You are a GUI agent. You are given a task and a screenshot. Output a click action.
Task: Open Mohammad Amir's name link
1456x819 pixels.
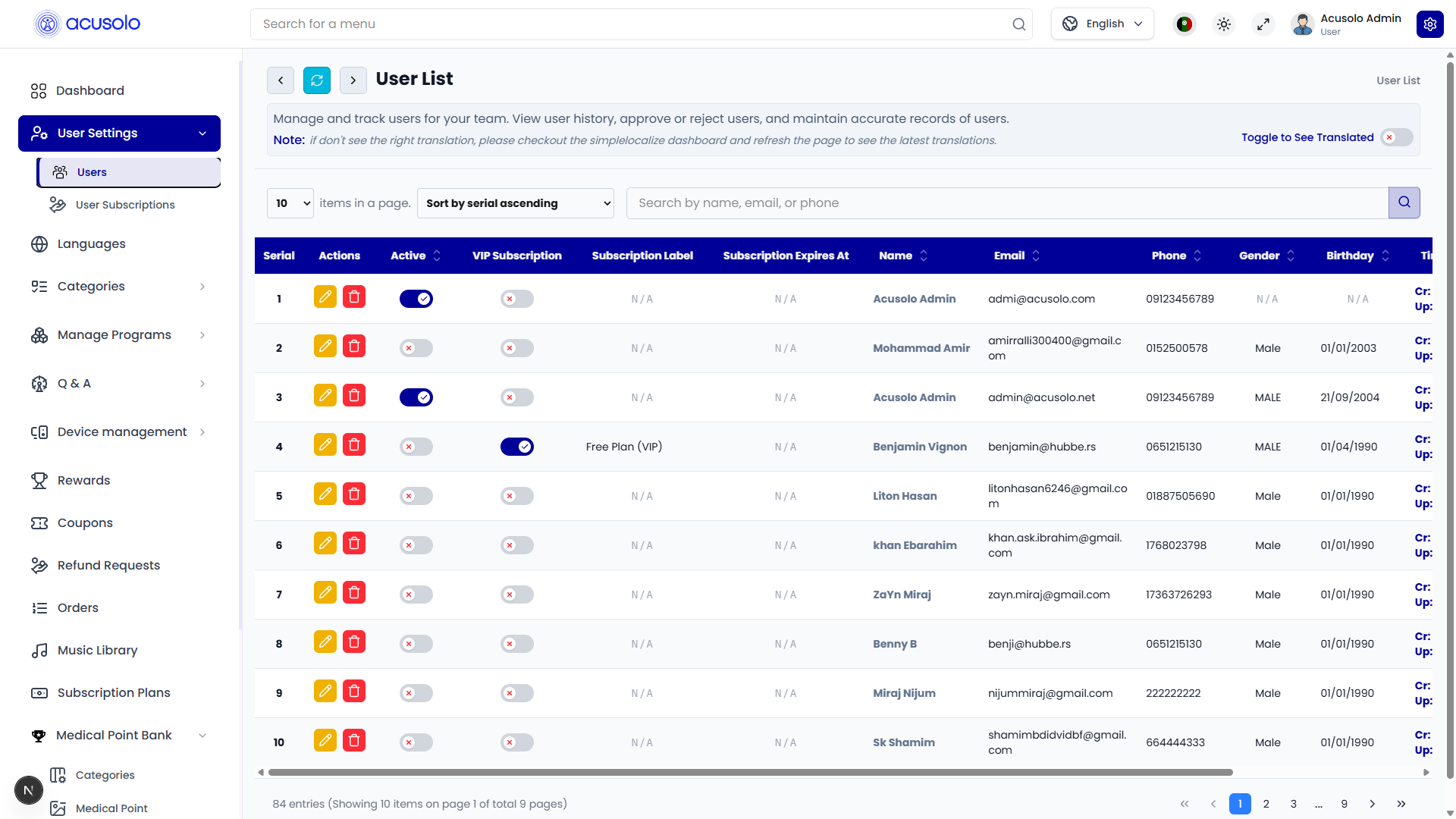(x=921, y=348)
